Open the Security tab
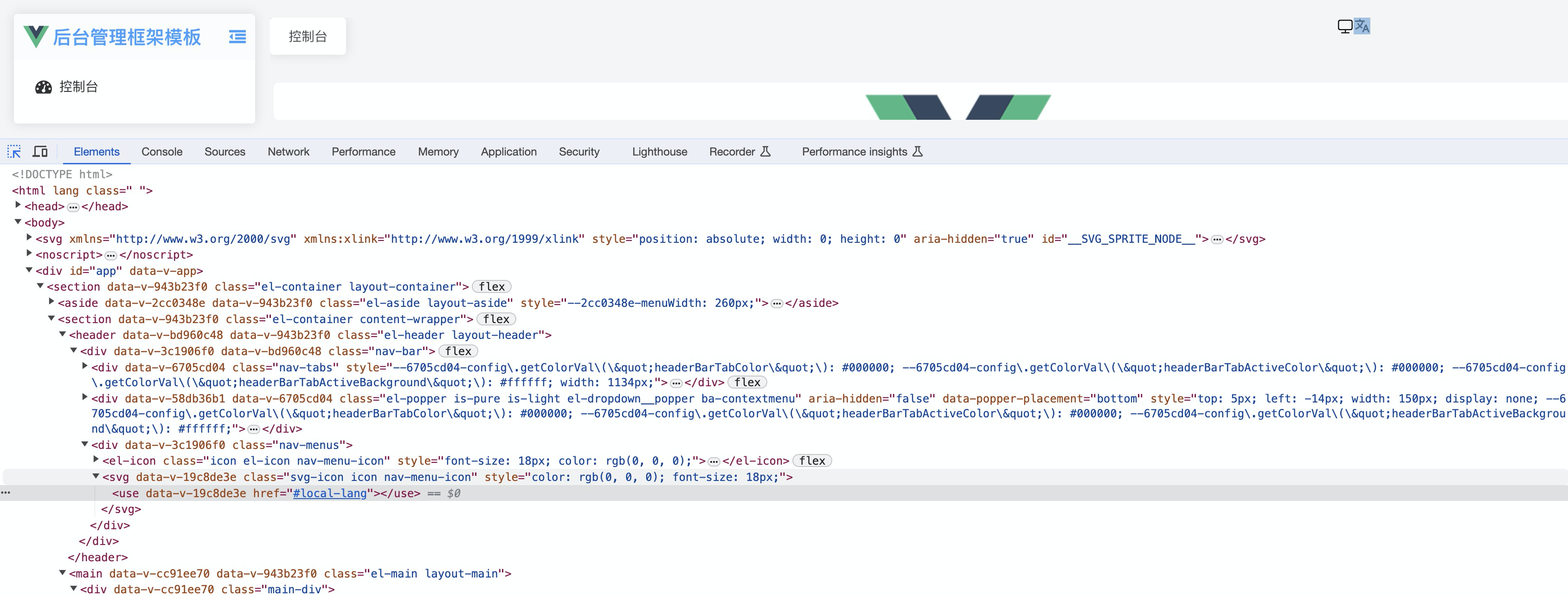The width and height of the screenshot is (1568, 597). pyautogui.click(x=579, y=152)
